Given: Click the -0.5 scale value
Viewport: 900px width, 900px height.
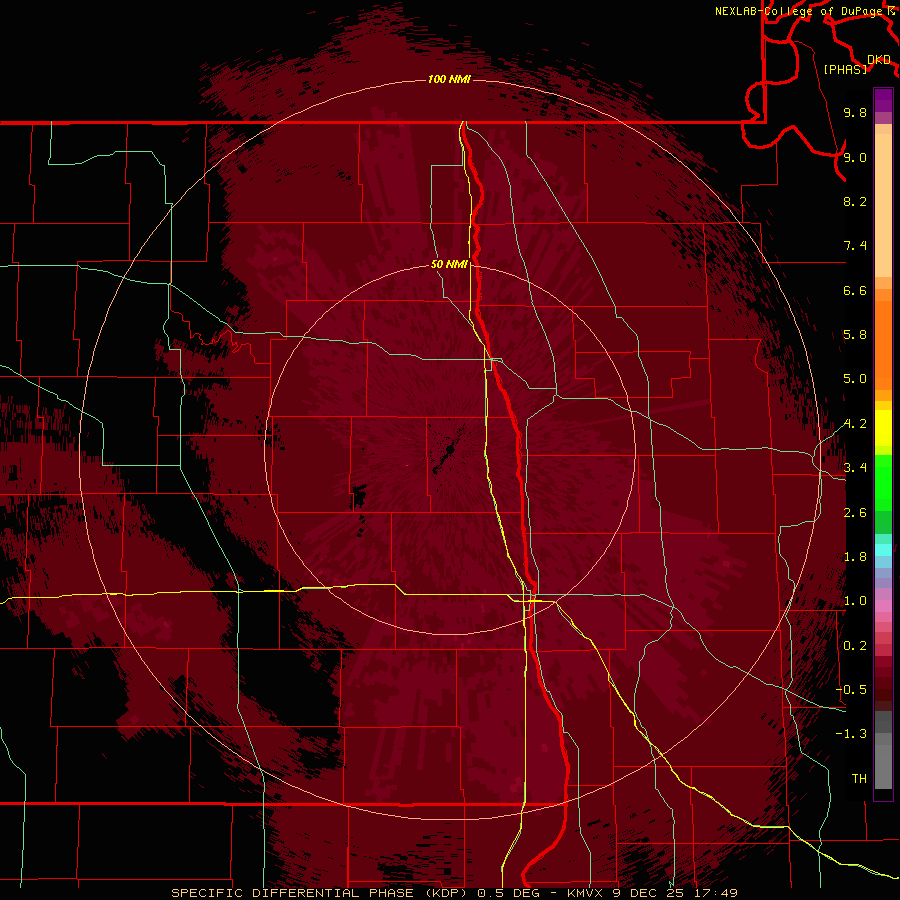Looking at the screenshot, I should [851, 690].
